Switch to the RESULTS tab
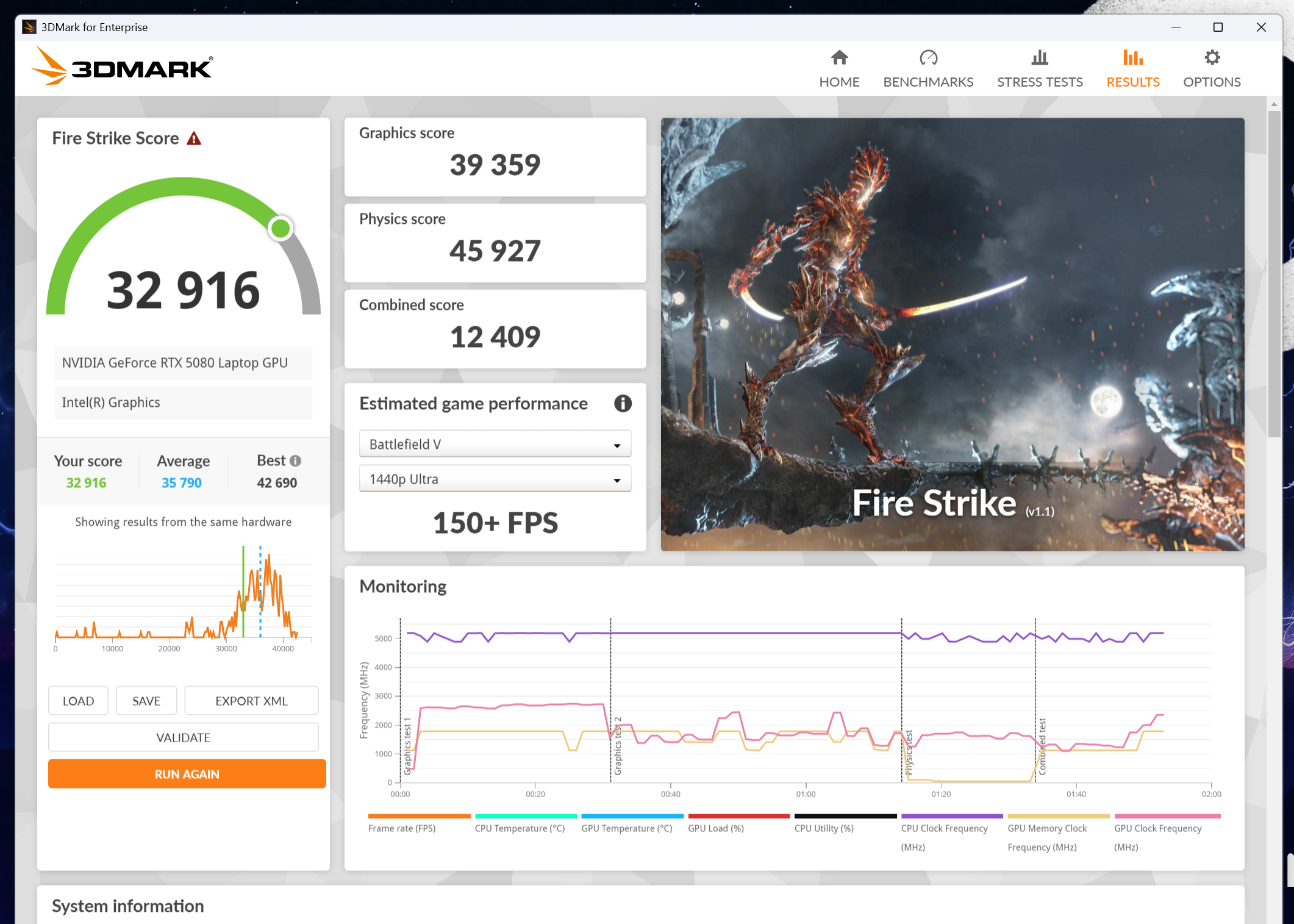This screenshot has width=1294, height=924. point(1132,82)
